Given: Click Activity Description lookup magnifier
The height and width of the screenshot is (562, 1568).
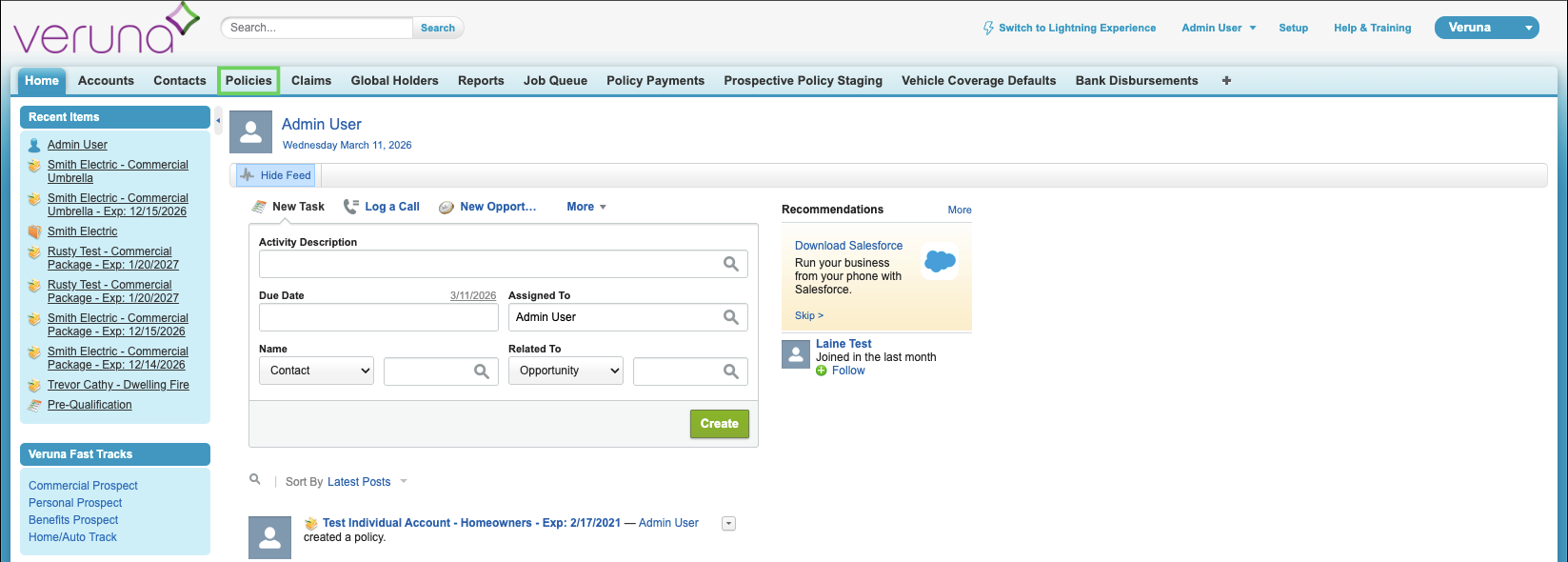Looking at the screenshot, I should point(731,264).
